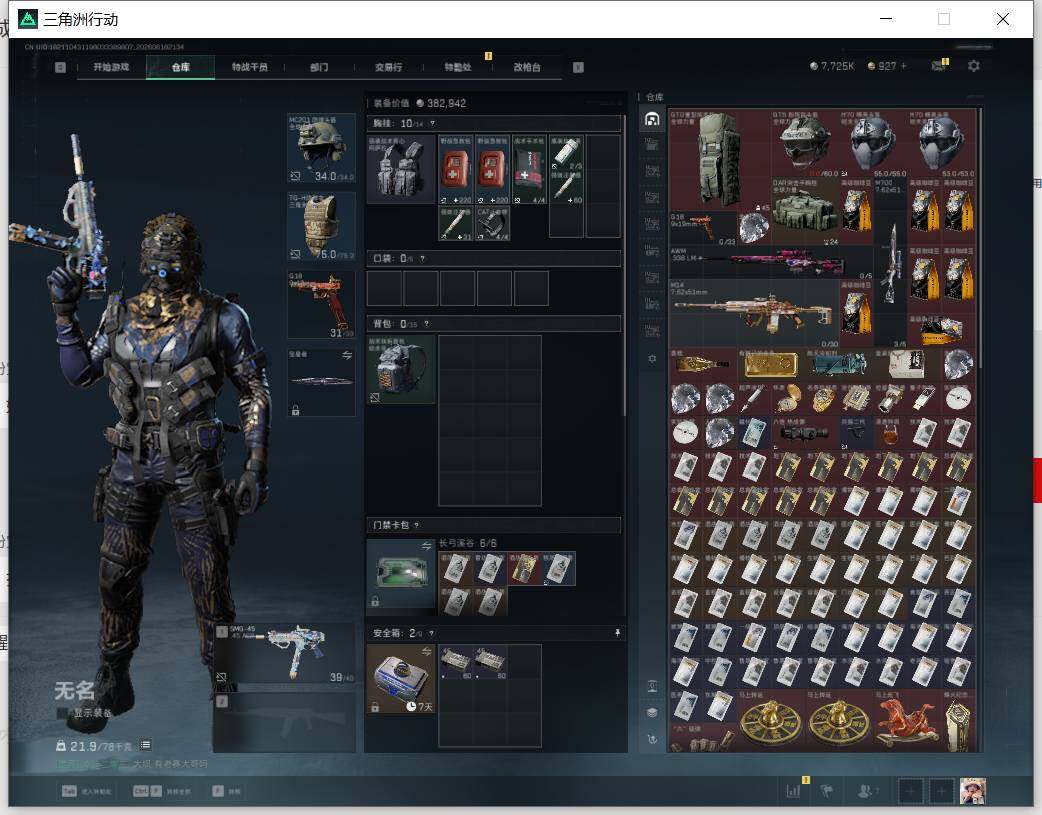
Task: Click the plus to add 927 currency
Action: pyautogui.click(x=903, y=66)
